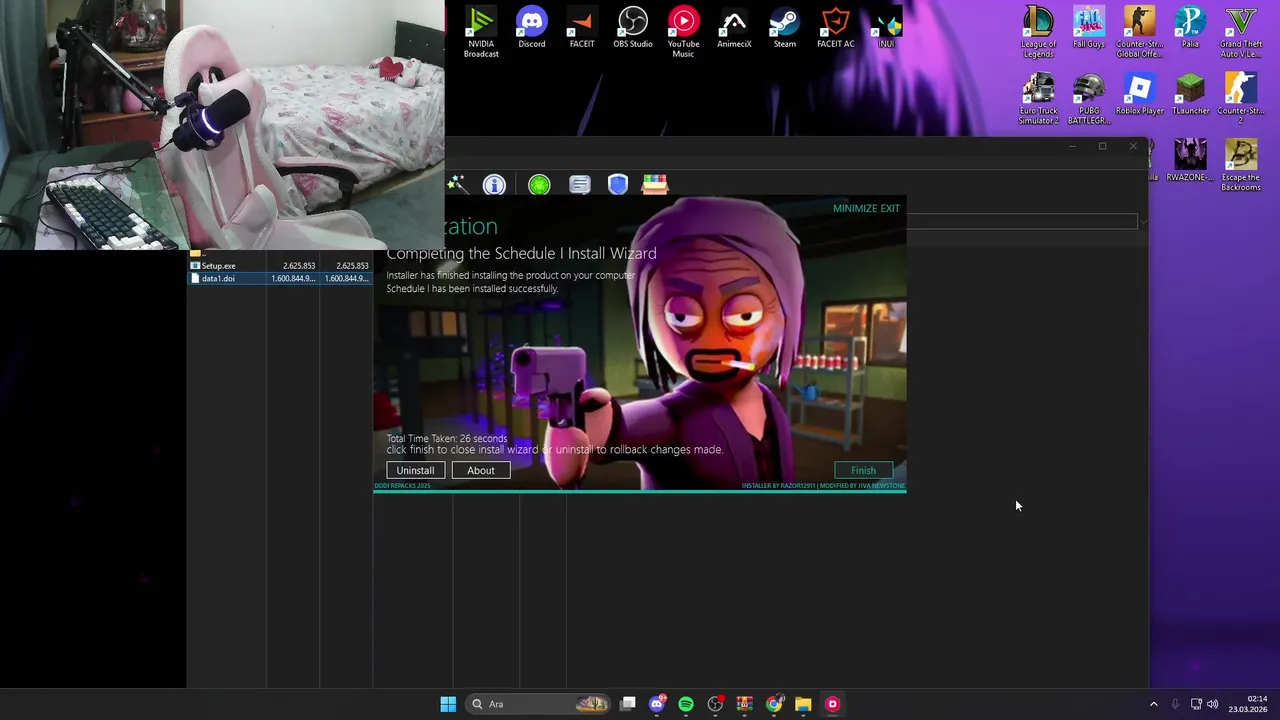Click the EXIT link in the installer

[x=890, y=208]
